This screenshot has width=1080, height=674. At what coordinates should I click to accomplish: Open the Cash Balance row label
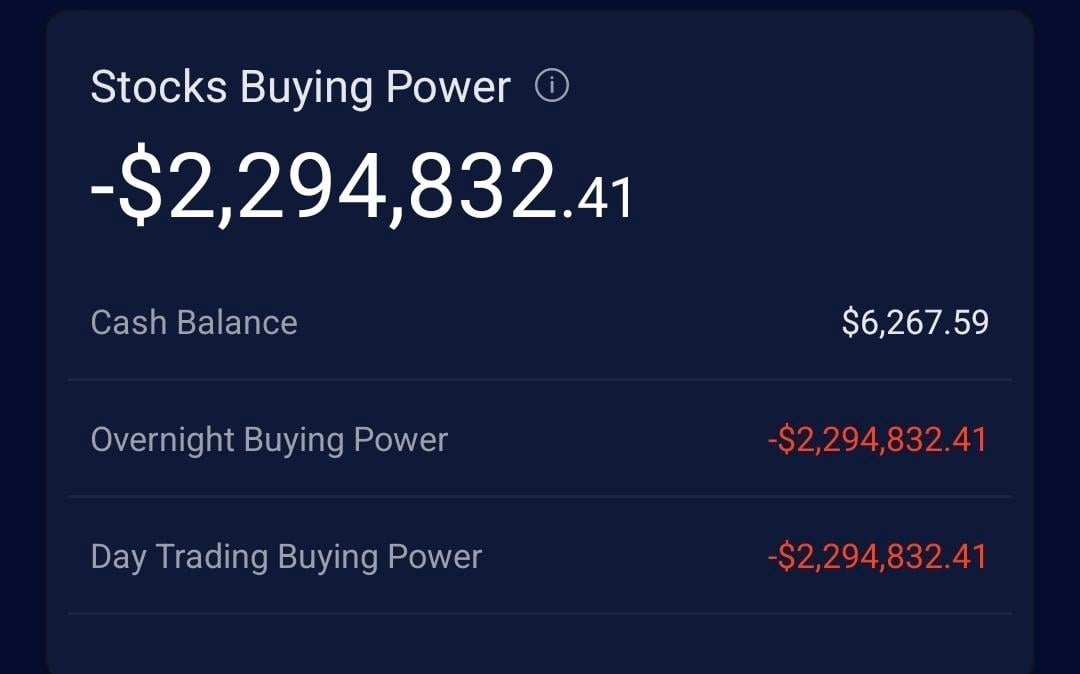point(194,323)
